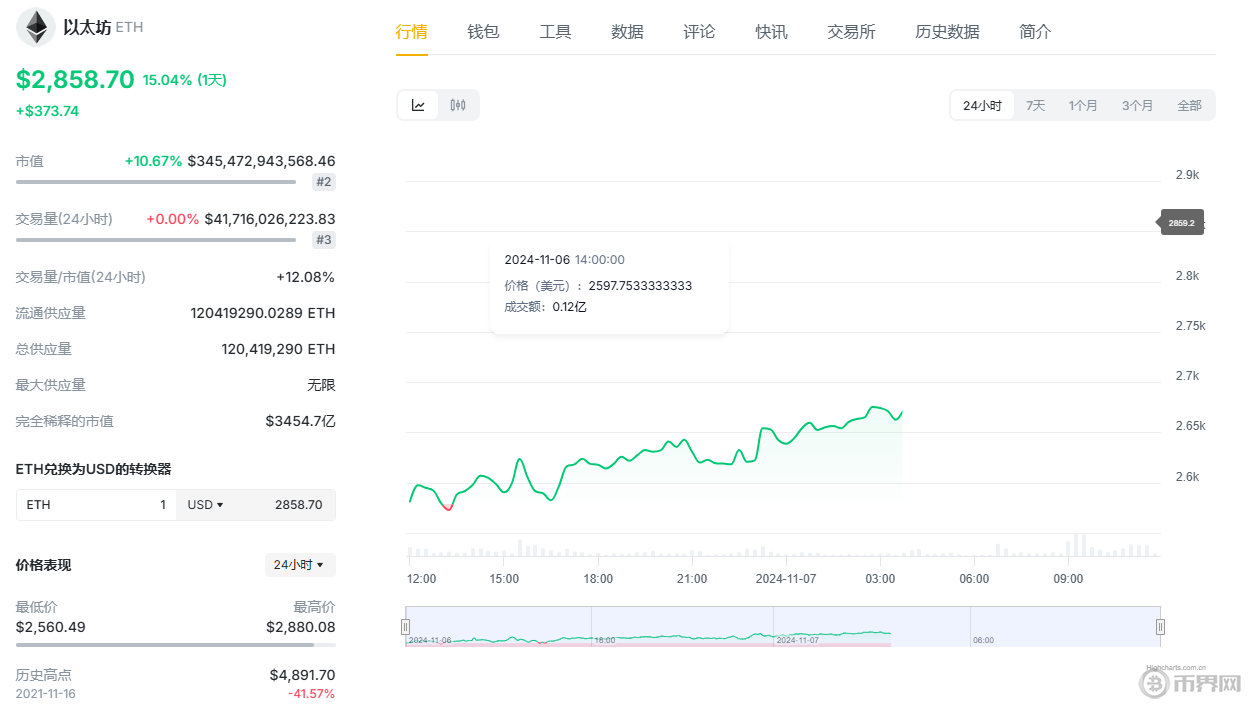This screenshot has height=711, width=1252.
Task: Open the USD currency dropdown
Action: pyautogui.click(x=203, y=504)
